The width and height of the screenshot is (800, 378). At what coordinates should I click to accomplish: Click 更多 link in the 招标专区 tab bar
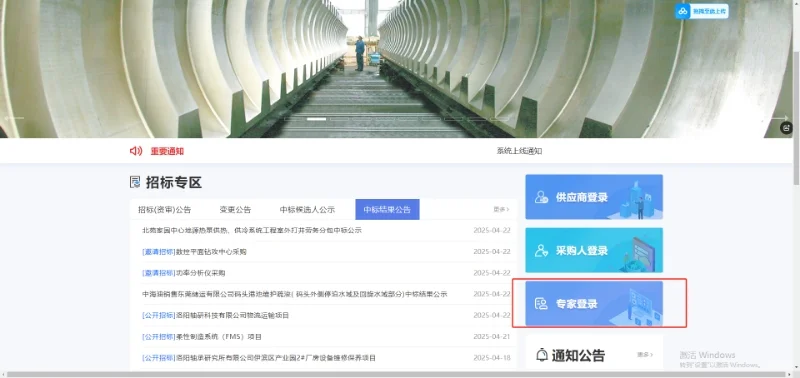pos(501,210)
